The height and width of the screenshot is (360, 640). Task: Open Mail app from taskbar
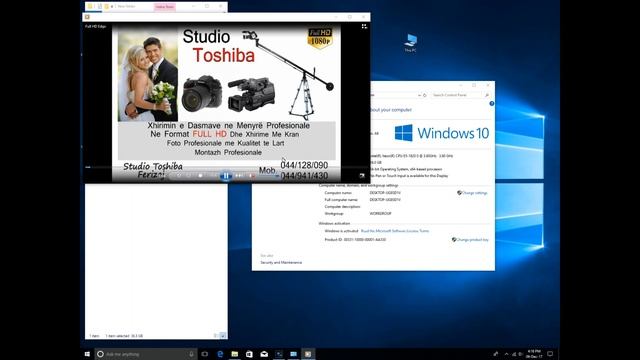[x=264, y=354]
